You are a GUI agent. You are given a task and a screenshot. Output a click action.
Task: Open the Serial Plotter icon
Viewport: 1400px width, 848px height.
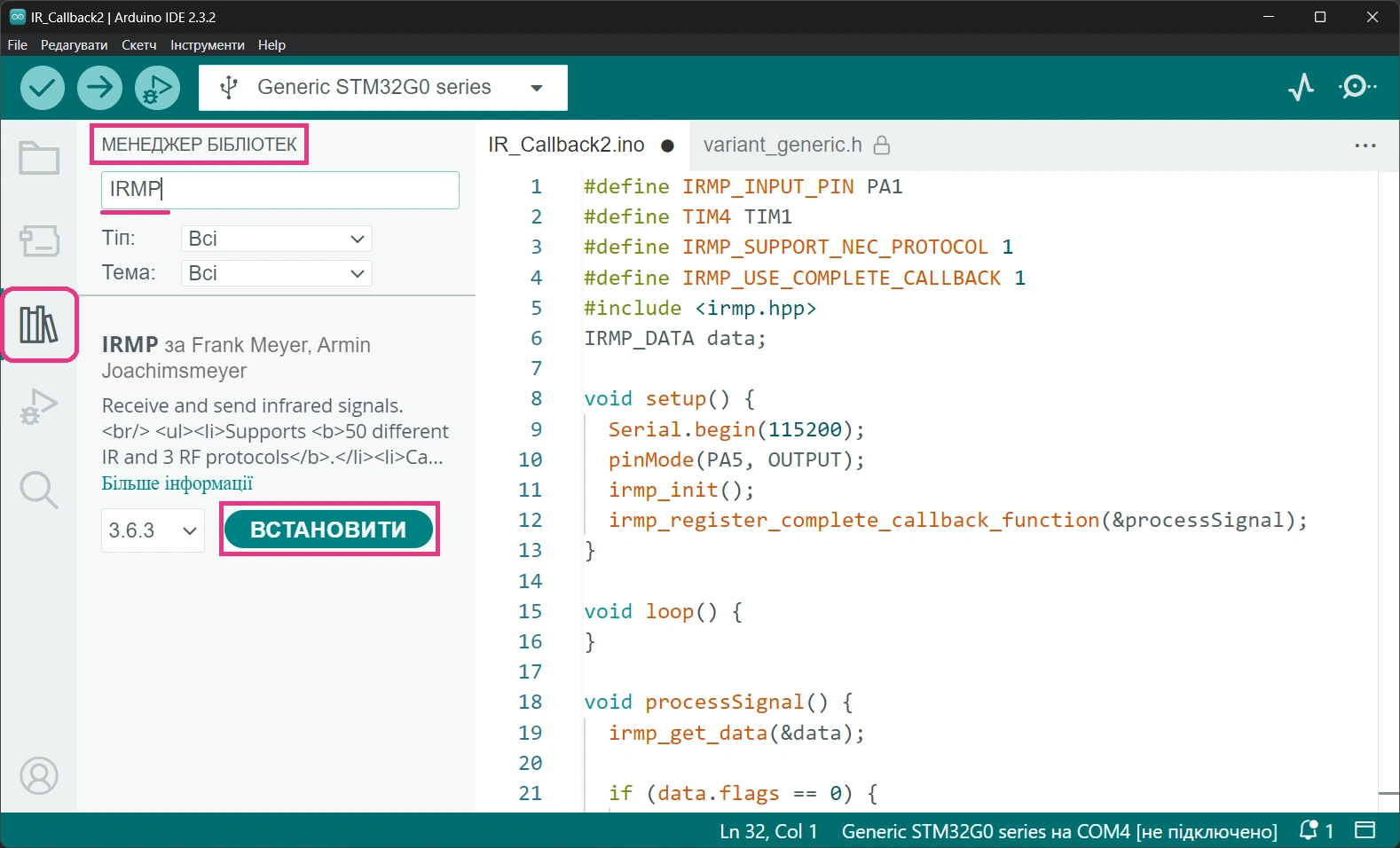tap(1301, 87)
